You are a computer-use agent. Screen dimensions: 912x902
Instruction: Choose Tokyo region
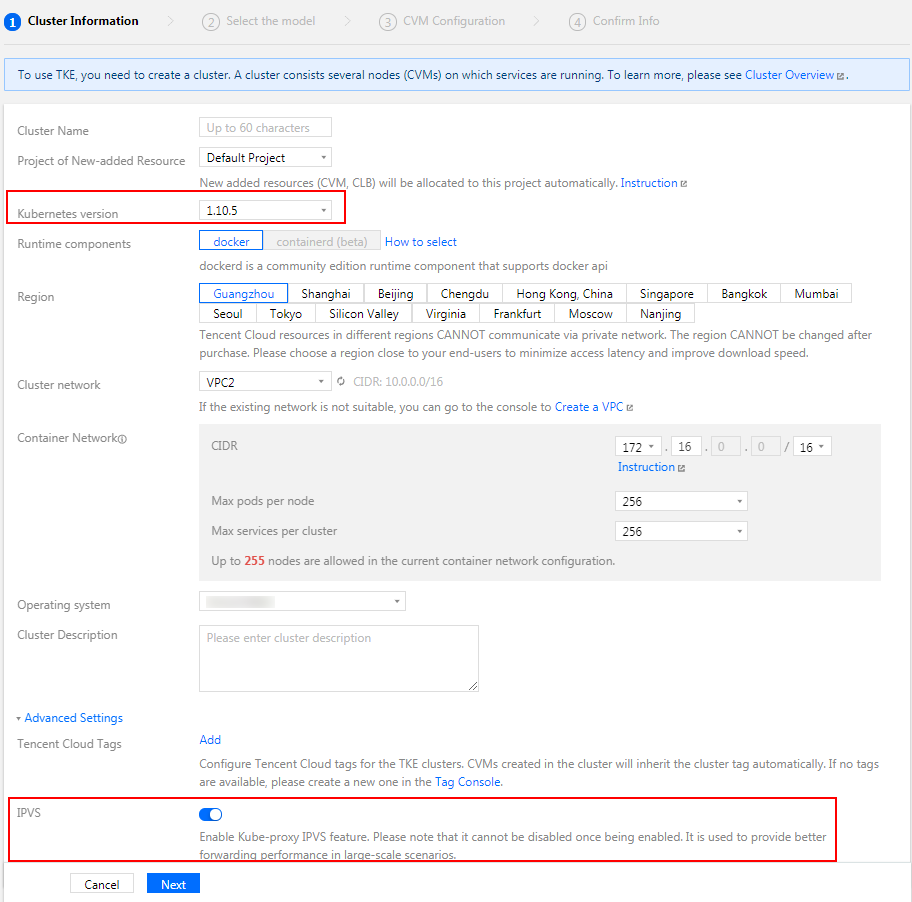point(286,313)
